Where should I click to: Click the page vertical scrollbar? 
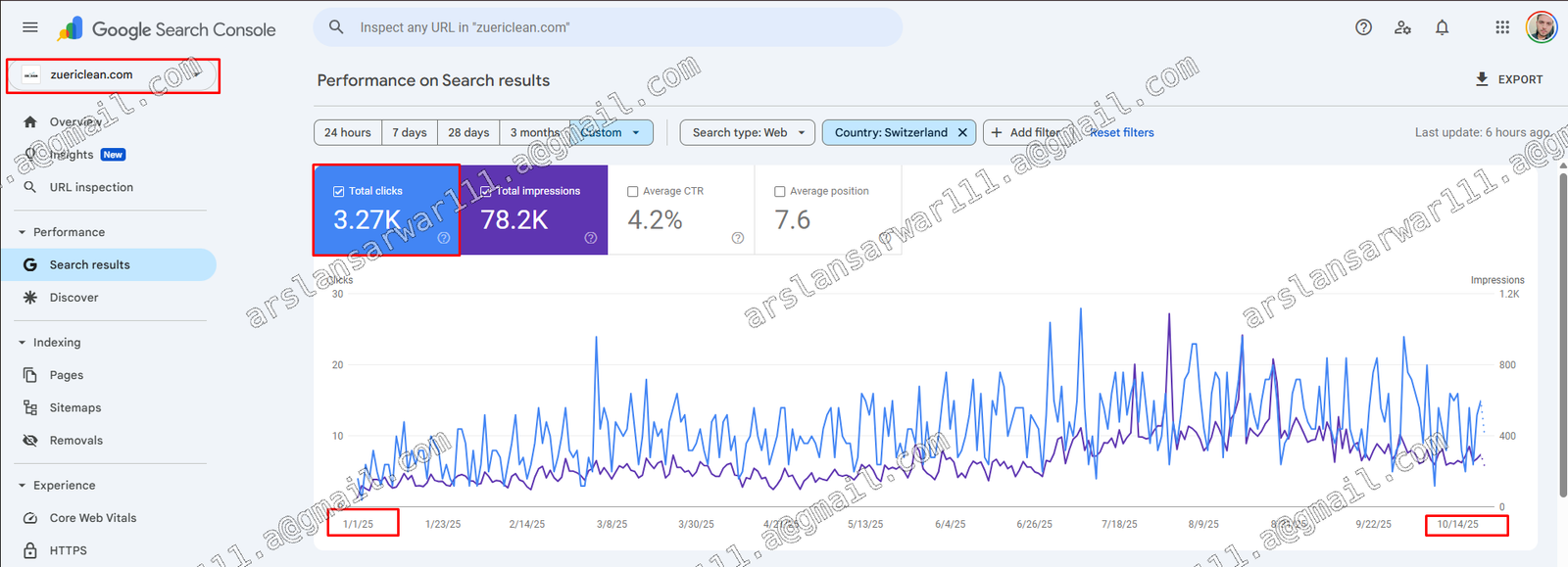coord(1561,337)
